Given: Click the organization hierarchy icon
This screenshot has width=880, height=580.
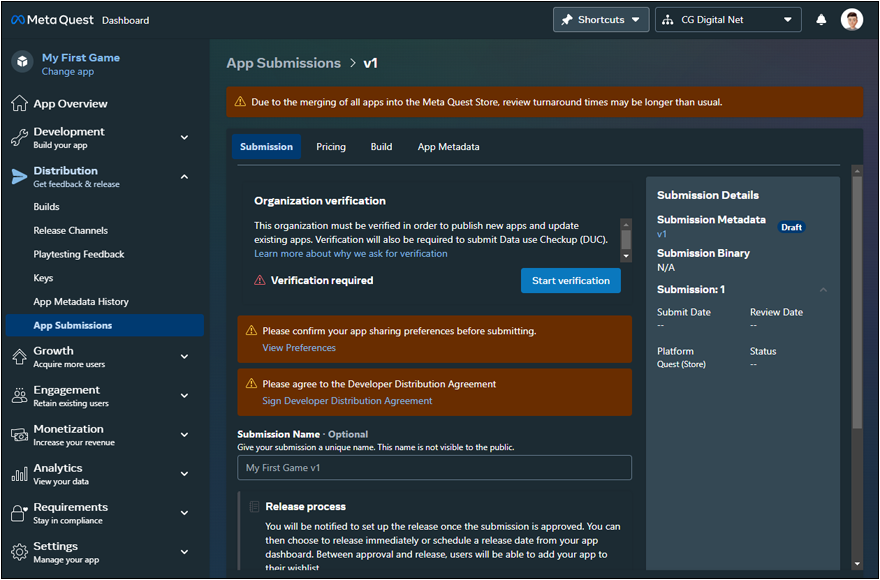Looking at the screenshot, I should pyautogui.click(x=667, y=20).
